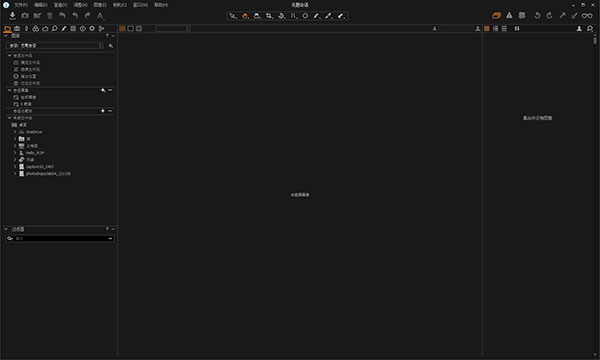Select the white balance eyedropper cursor tool

[x=329, y=16]
